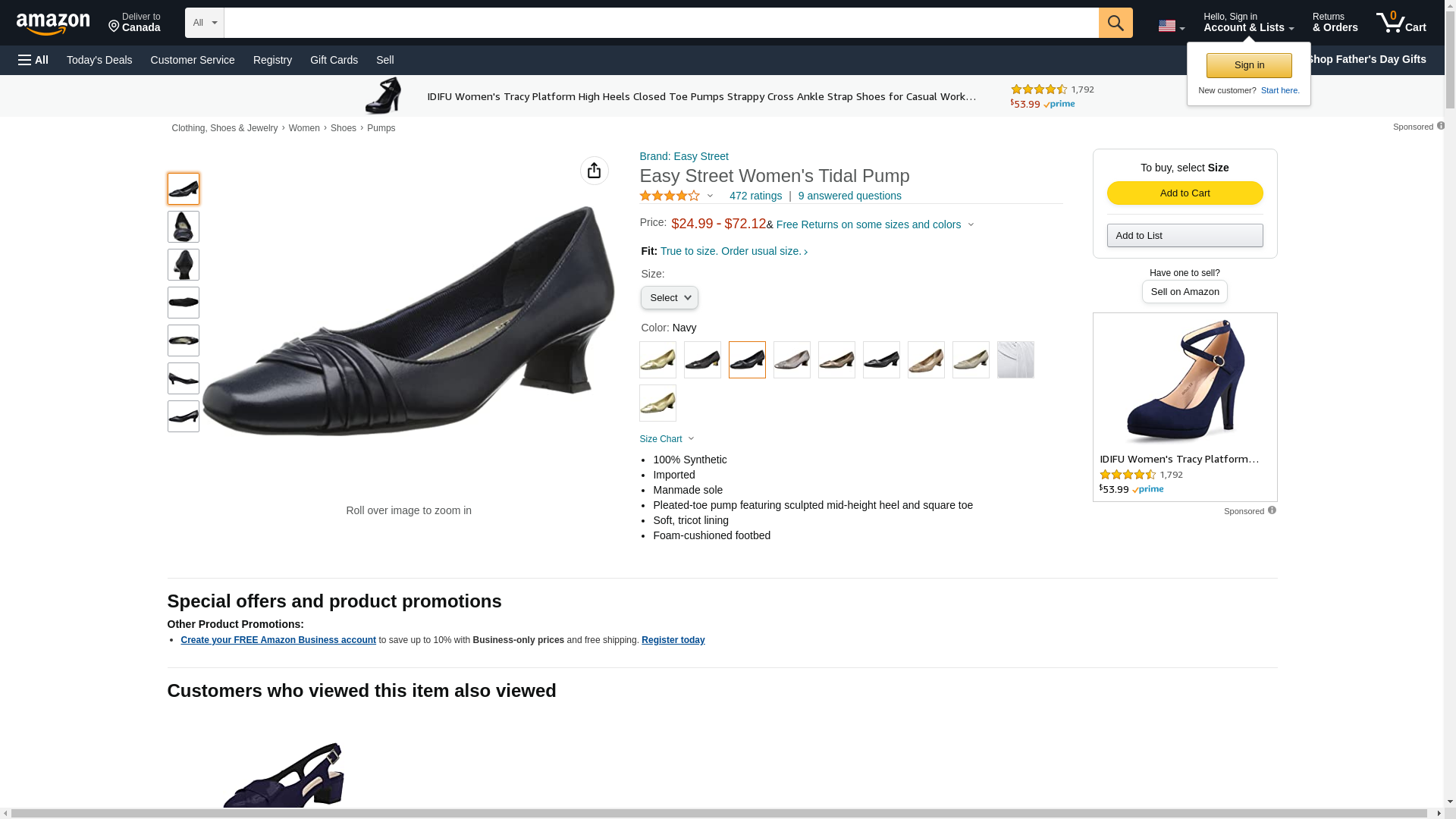The height and width of the screenshot is (819, 1456).
Task: Click into the search text field
Action: [x=661, y=23]
